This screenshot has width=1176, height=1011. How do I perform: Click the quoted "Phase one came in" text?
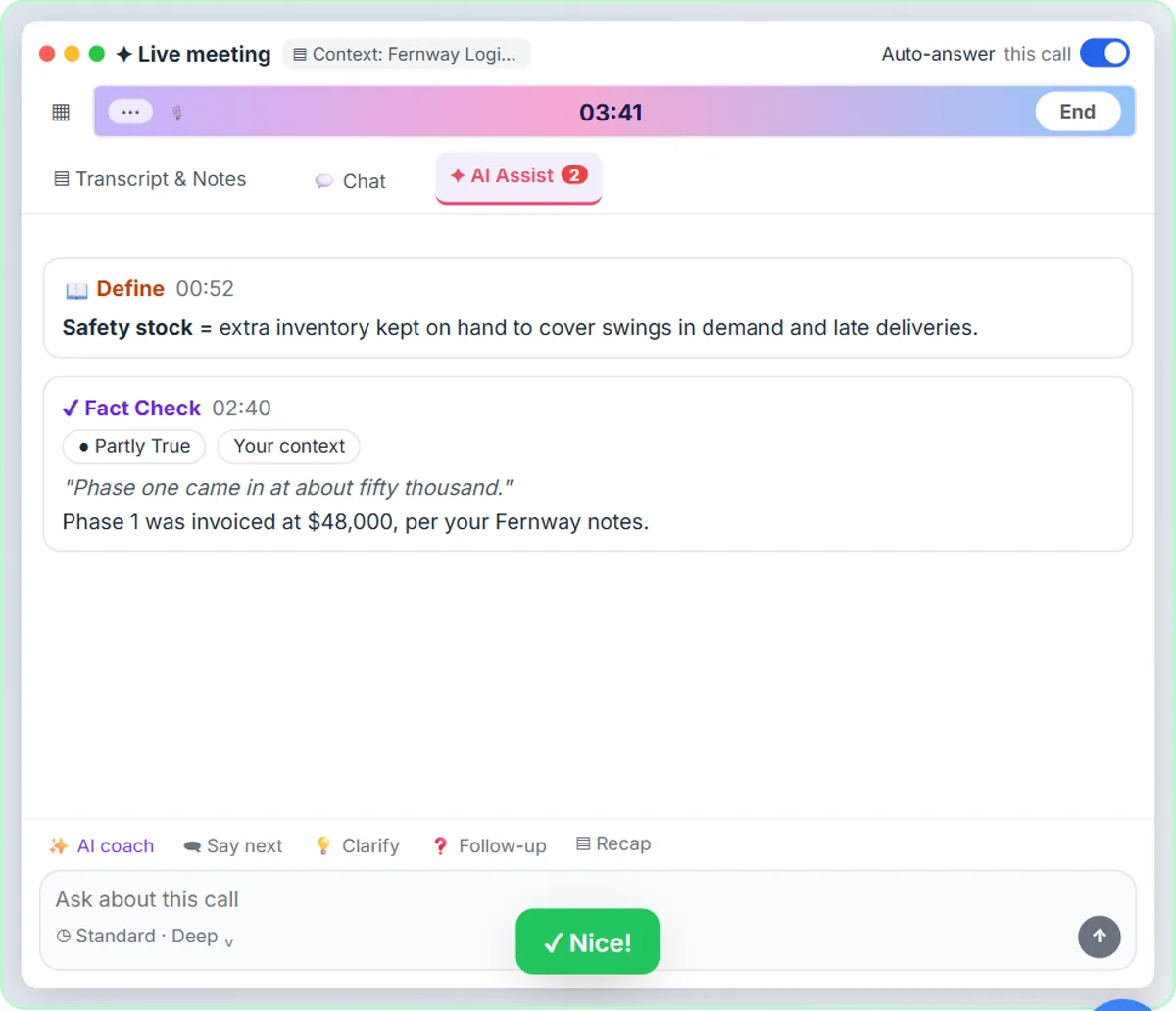(x=288, y=488)
